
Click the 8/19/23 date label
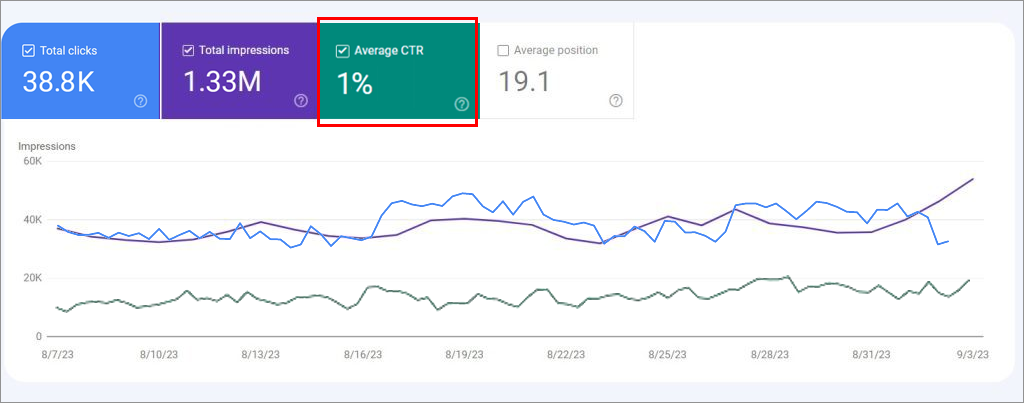[x=464, y=355]
